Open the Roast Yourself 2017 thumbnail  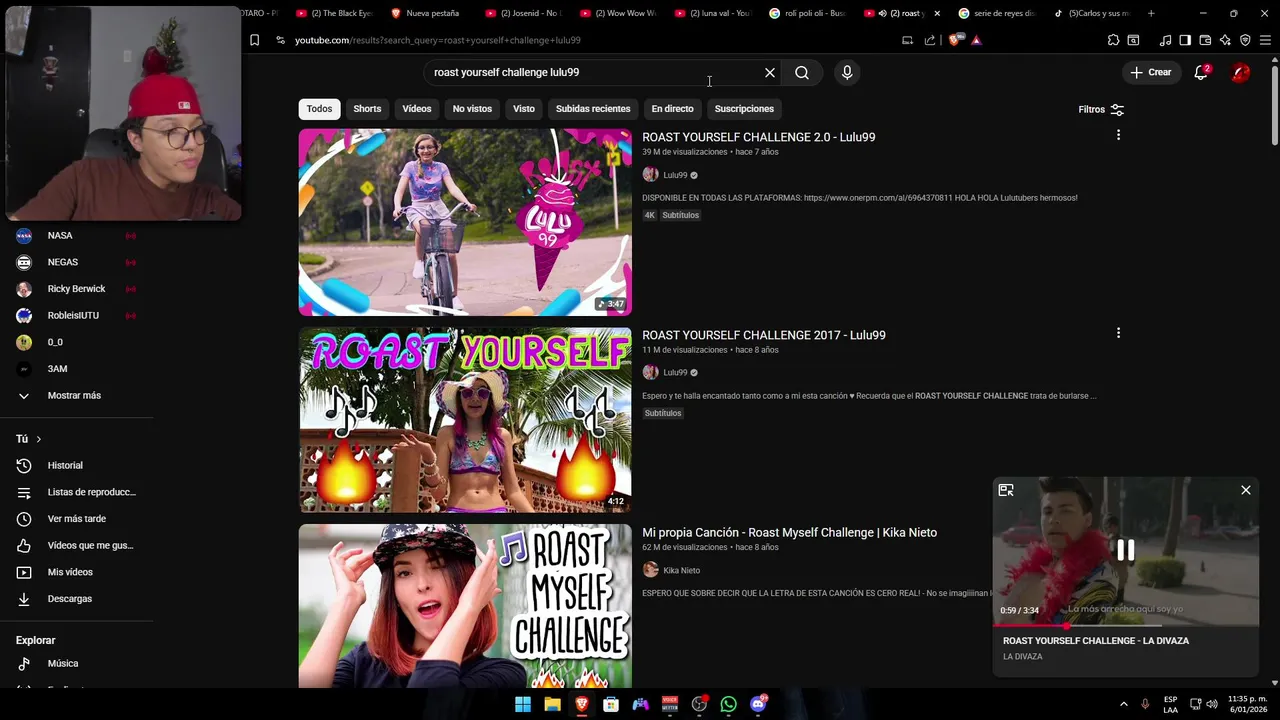click(x=465, y=420)
